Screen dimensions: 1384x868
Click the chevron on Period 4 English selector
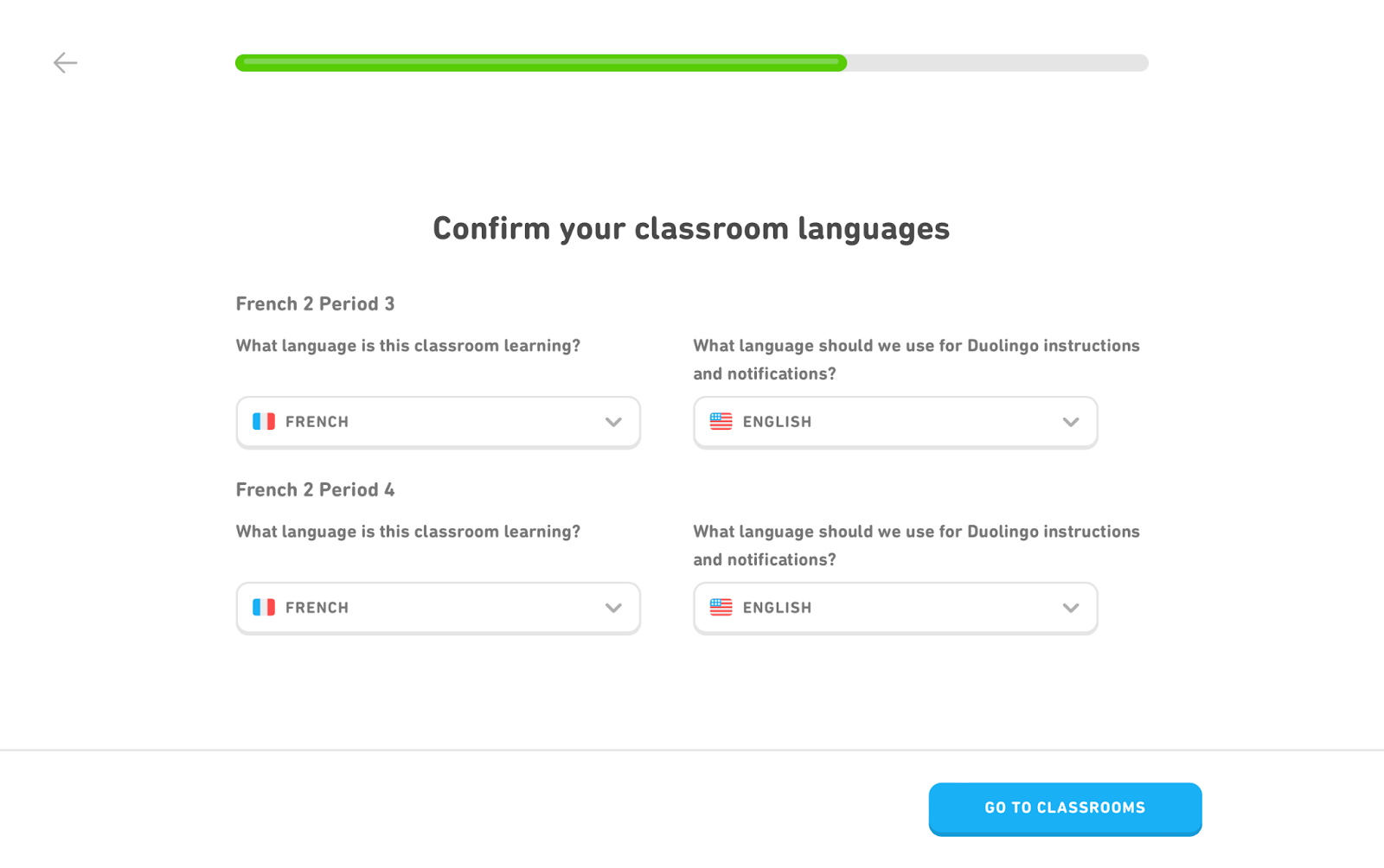[1071, 608]
